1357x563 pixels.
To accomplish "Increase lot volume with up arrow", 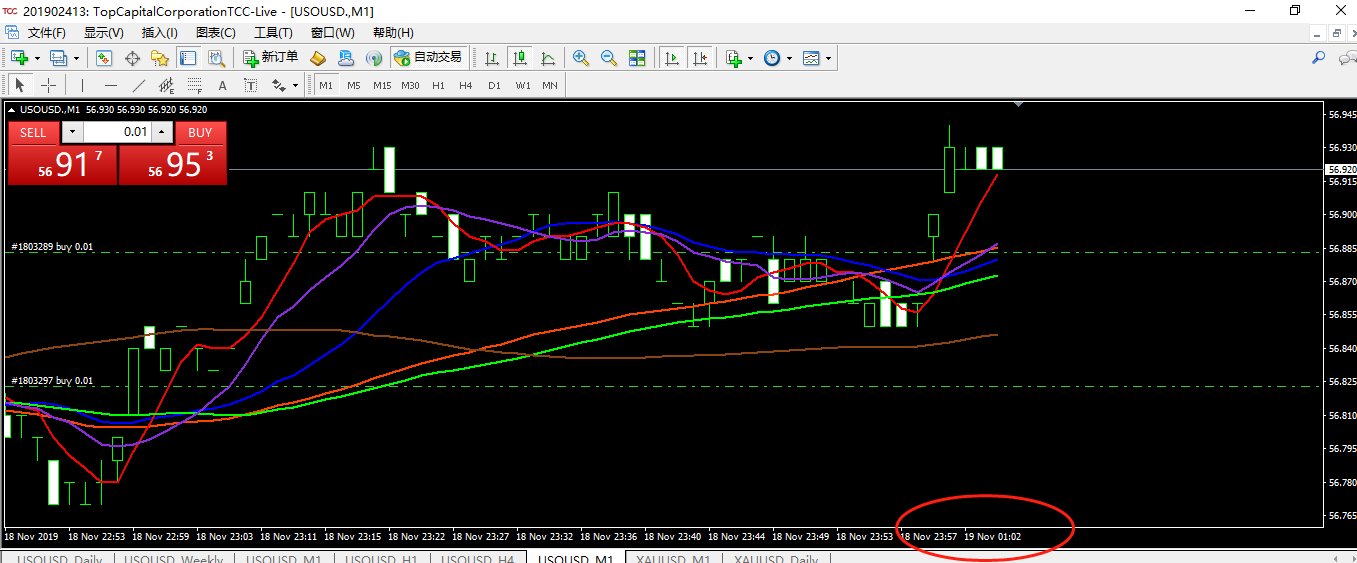I will (x=162, y=132).
